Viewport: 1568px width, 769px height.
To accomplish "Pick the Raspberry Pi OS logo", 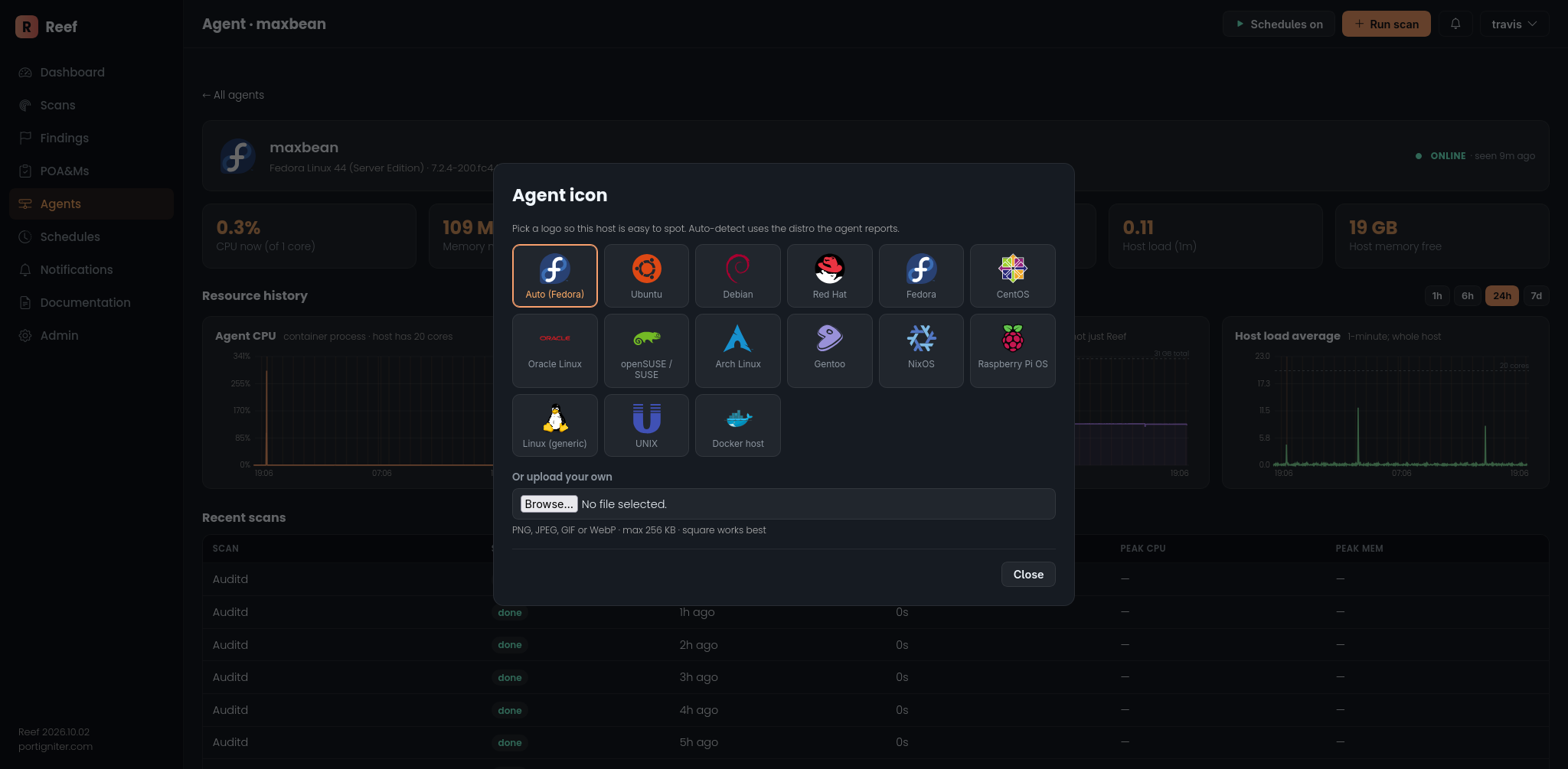I will point(1013,350).
